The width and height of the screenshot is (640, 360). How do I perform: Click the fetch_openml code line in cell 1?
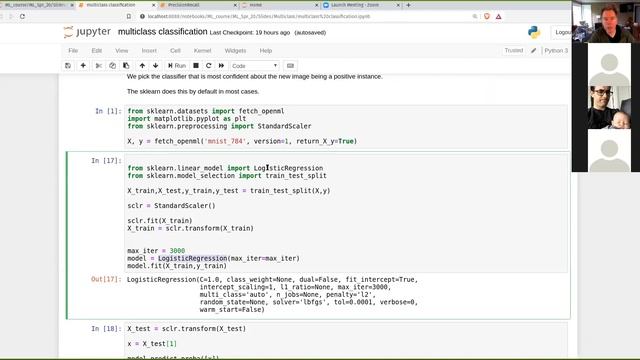[x=242, y=141]
